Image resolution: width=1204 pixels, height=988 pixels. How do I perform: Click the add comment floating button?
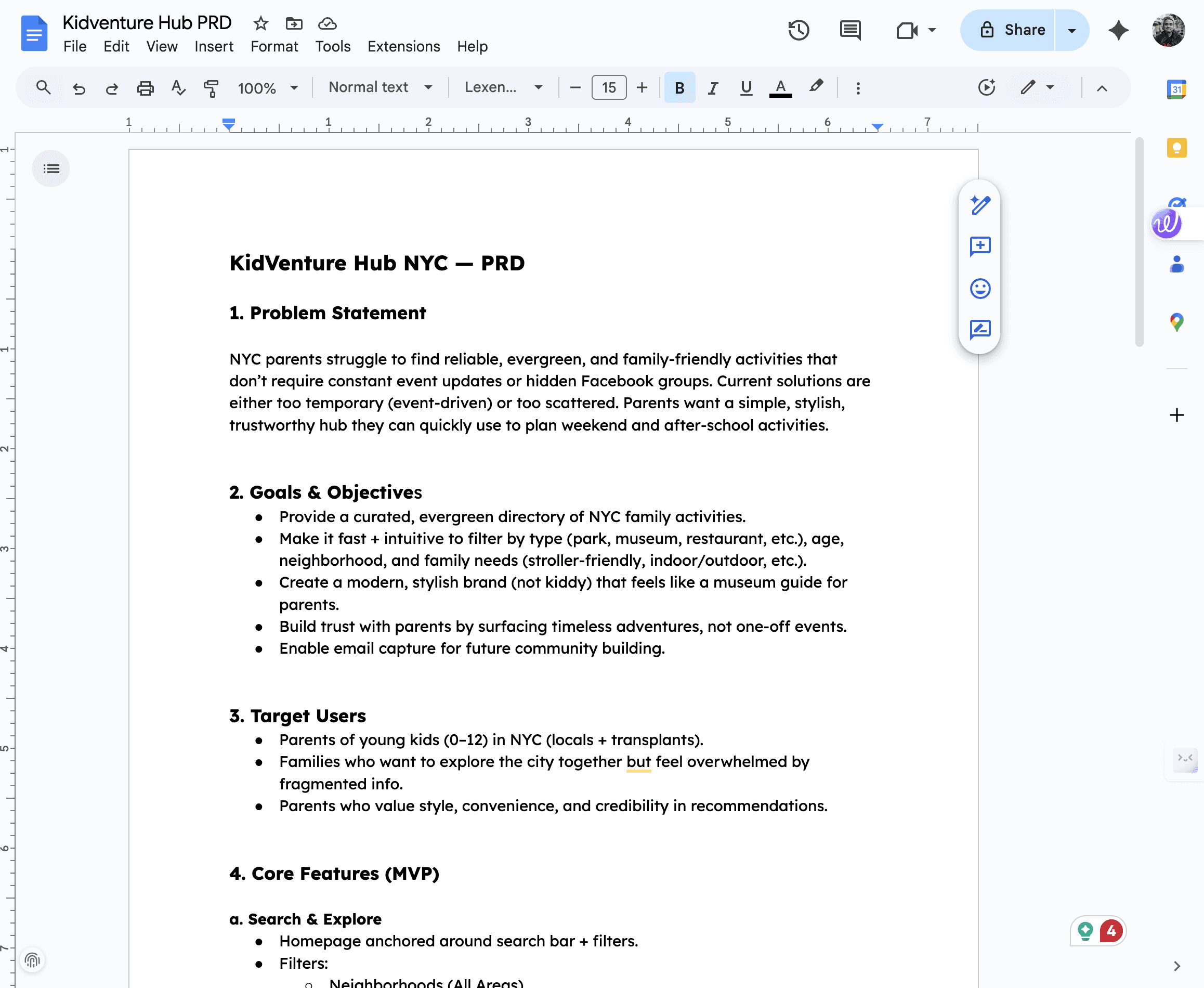[x=980, y=246]
